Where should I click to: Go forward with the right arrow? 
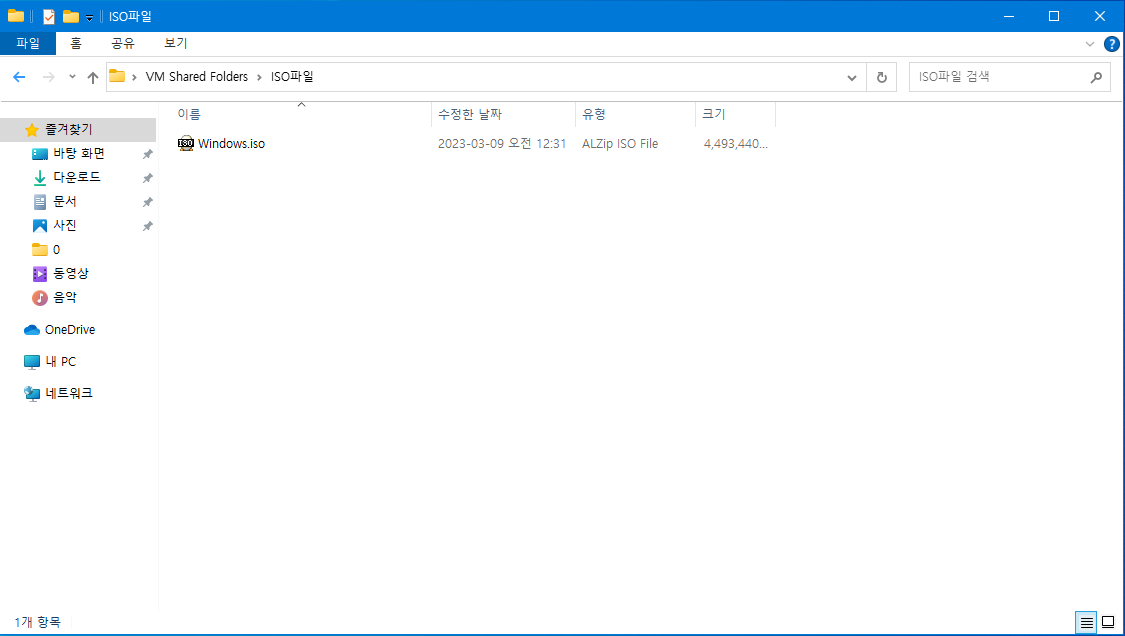pyautogui.click(x=49, y=77)
